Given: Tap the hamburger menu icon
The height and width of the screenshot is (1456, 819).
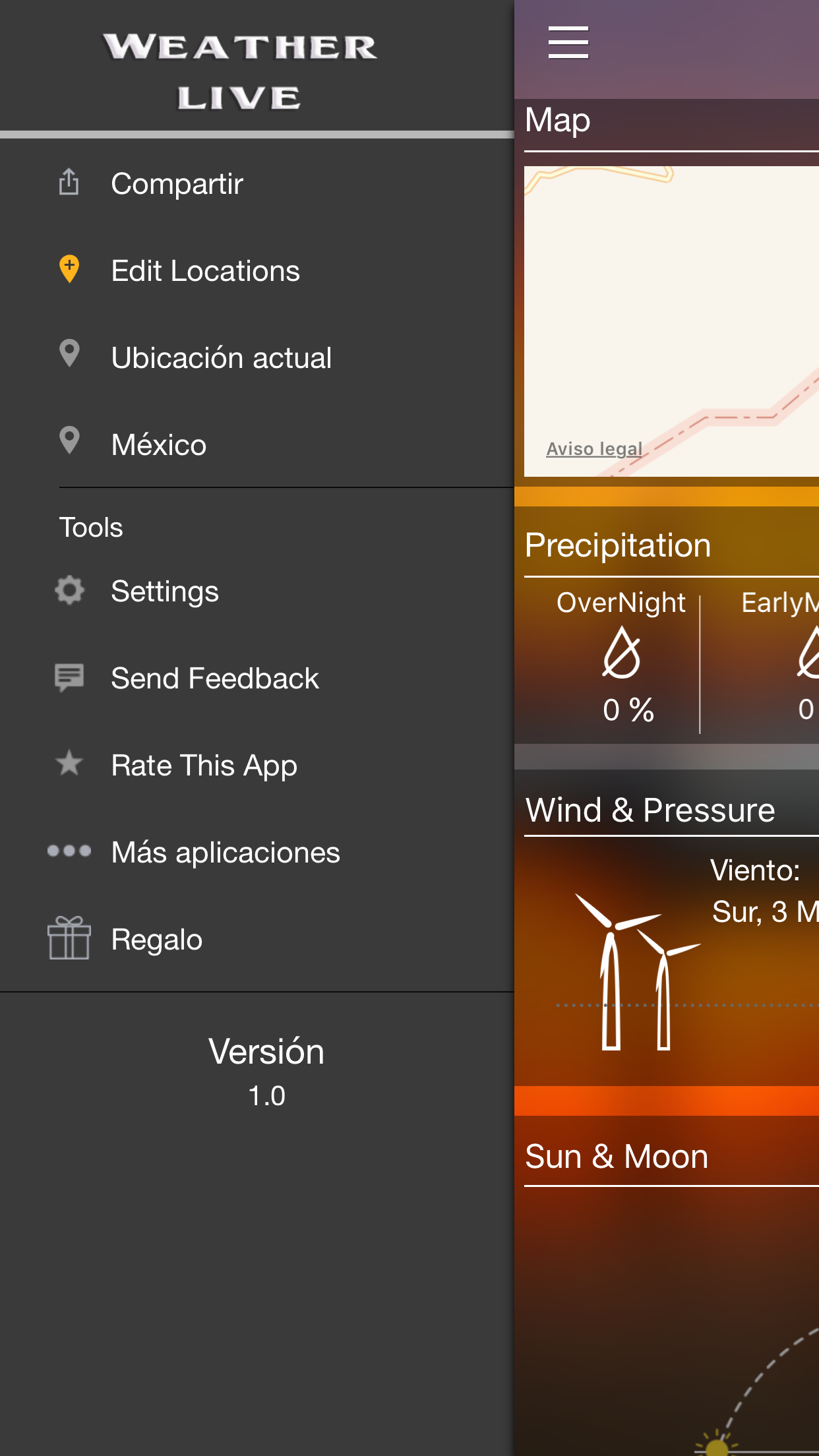Looking at the screenshot, I should [568, 43].
